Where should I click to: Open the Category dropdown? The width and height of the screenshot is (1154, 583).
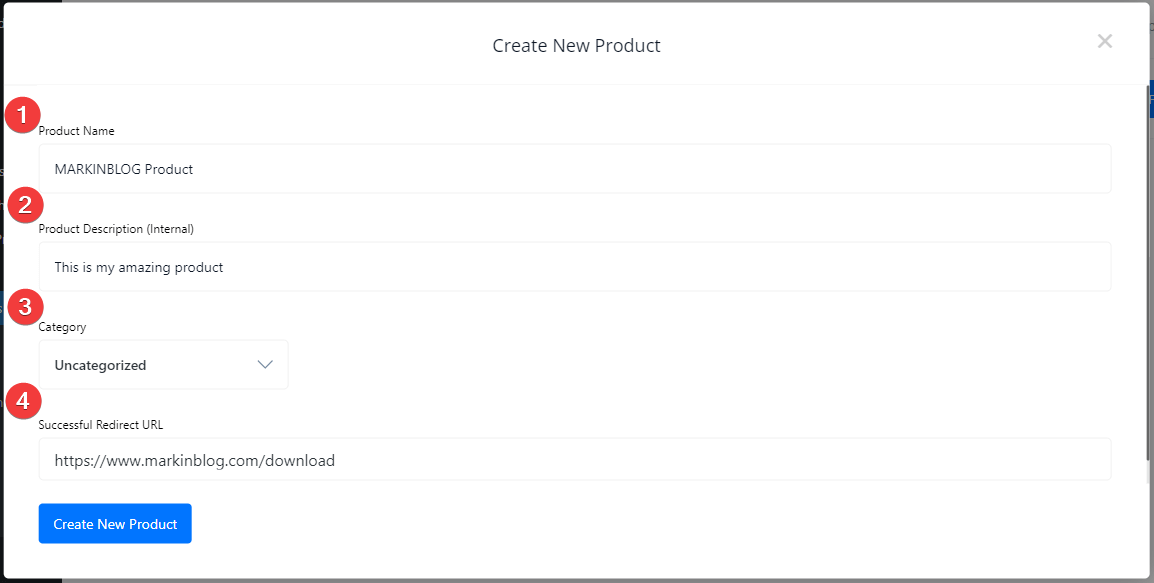point(163,364)
